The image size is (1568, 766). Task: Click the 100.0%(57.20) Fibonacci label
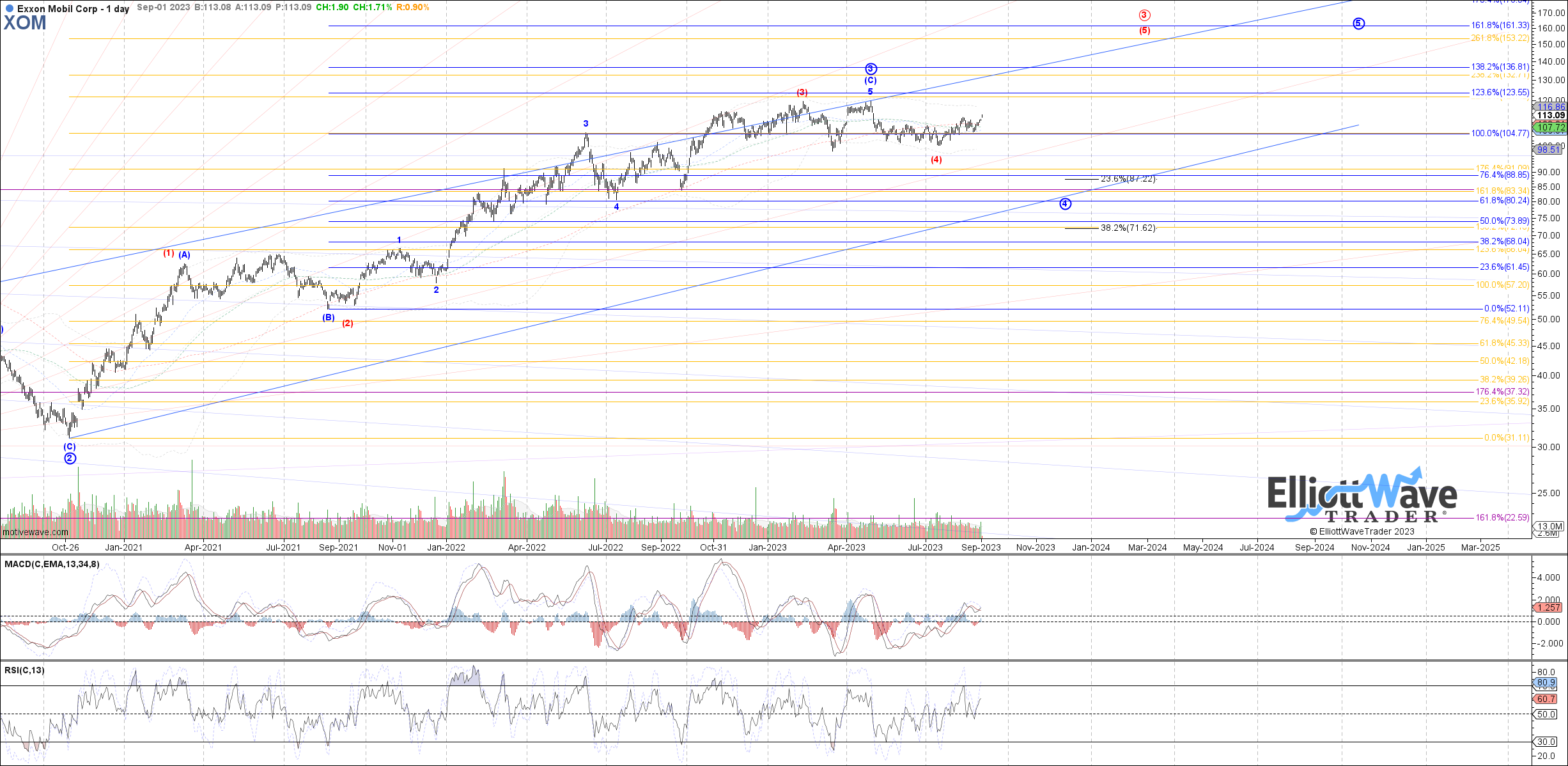click(1502, 285)
